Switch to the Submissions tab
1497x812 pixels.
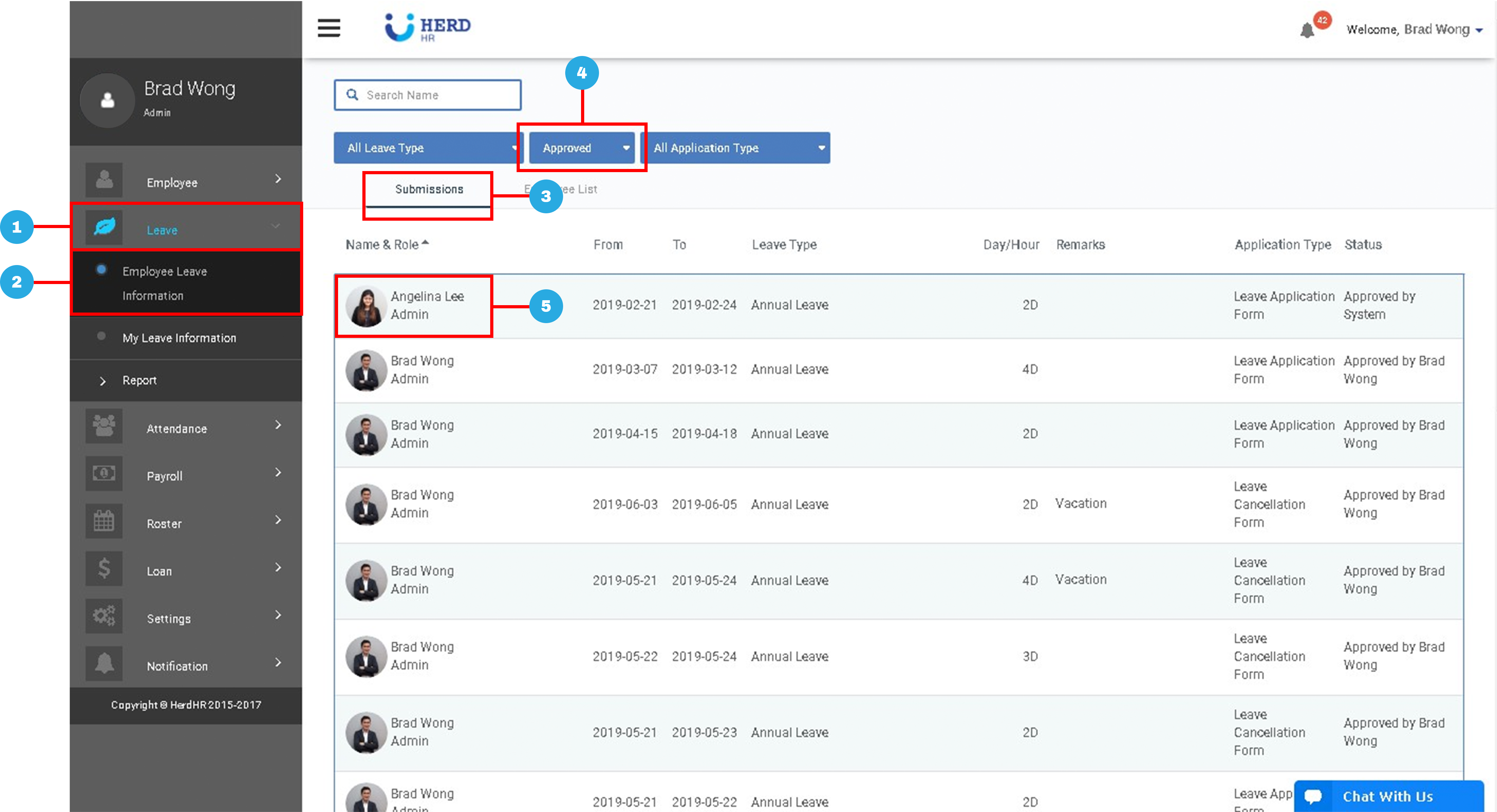coord(429,189)
